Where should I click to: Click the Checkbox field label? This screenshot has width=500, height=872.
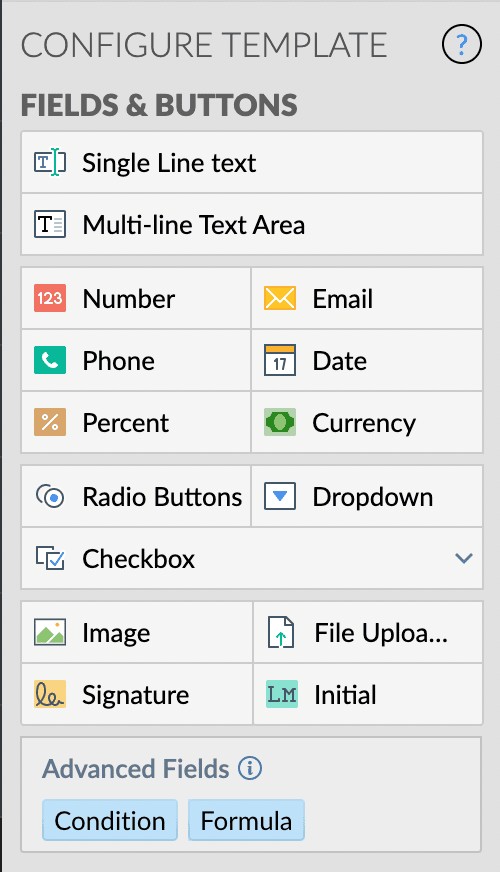[138, 559]
